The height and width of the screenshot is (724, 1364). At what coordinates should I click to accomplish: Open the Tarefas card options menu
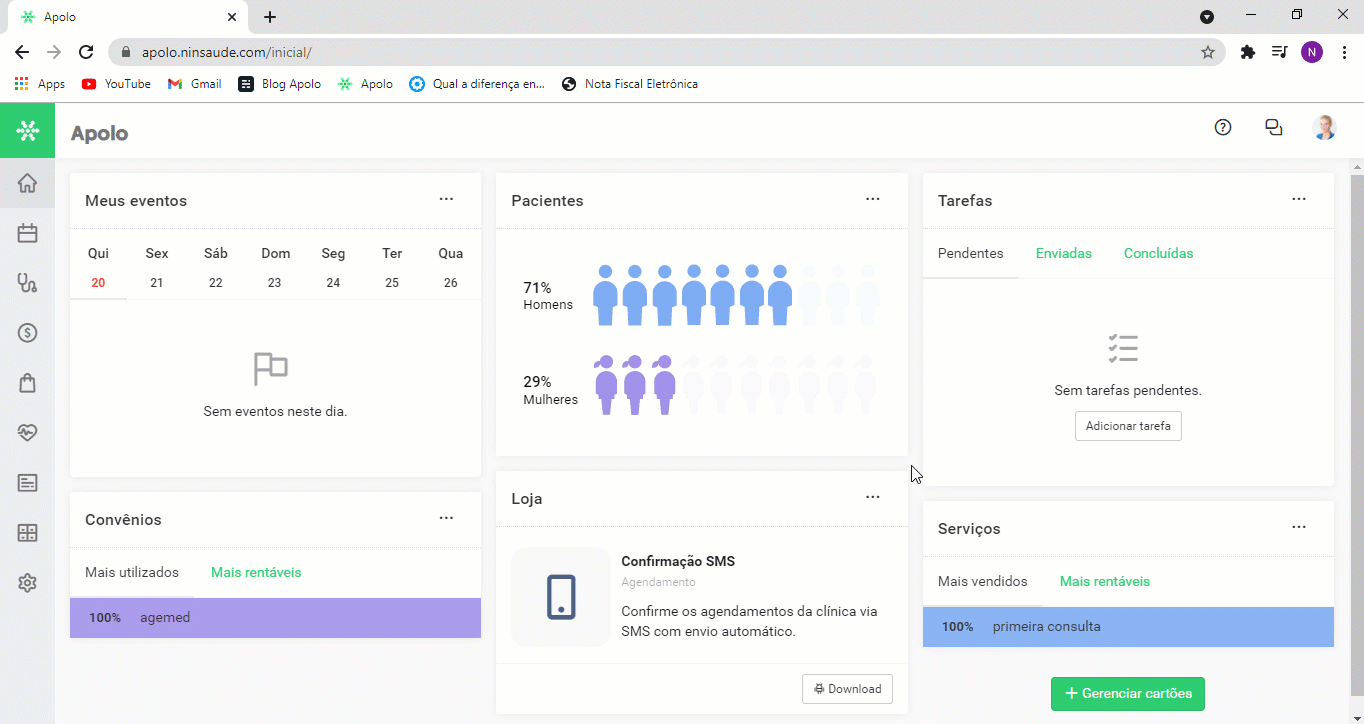click(1299, 199)
